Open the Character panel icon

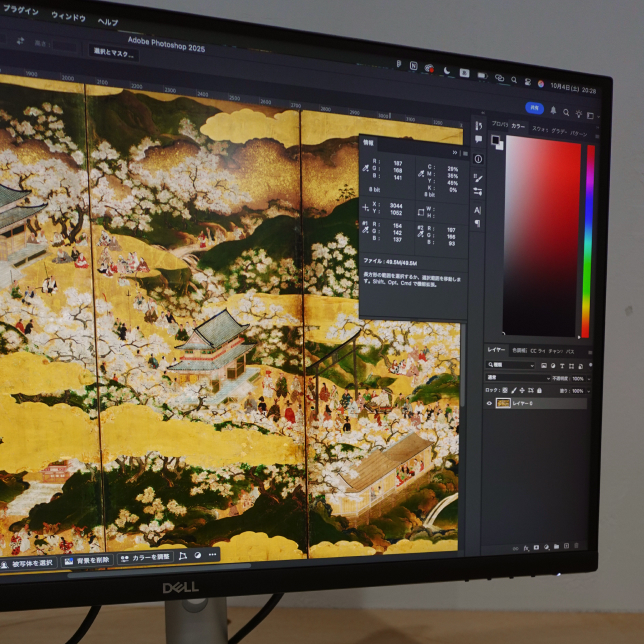(477, 210)
